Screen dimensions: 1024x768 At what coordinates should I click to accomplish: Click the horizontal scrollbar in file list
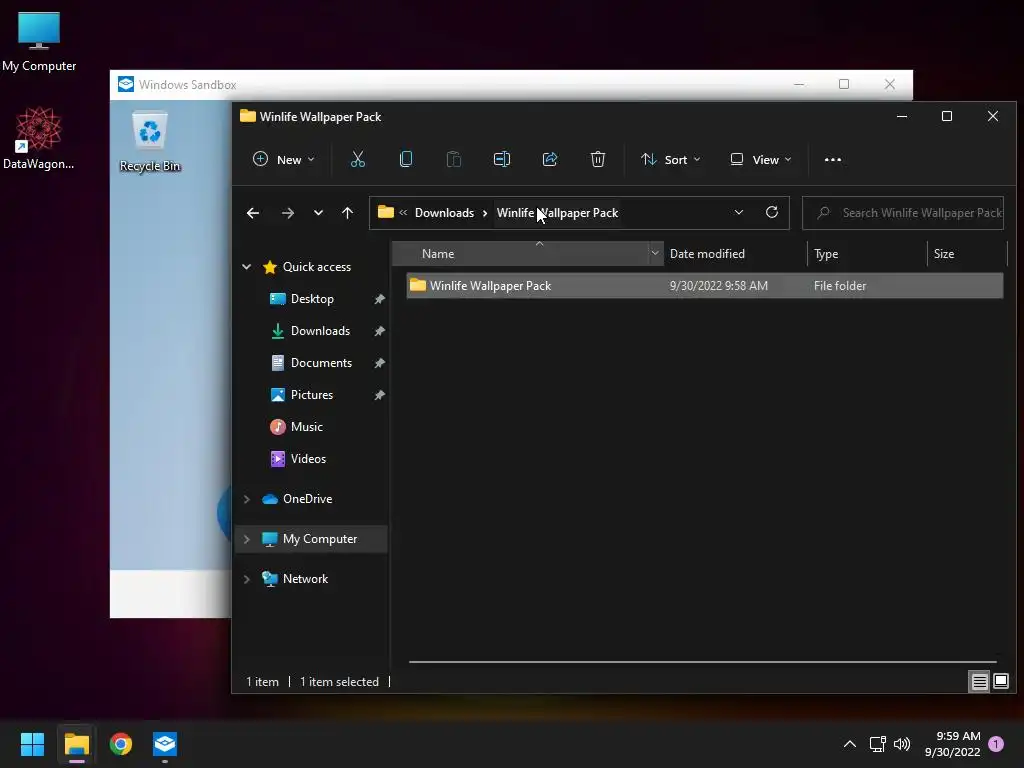point(703,662)
